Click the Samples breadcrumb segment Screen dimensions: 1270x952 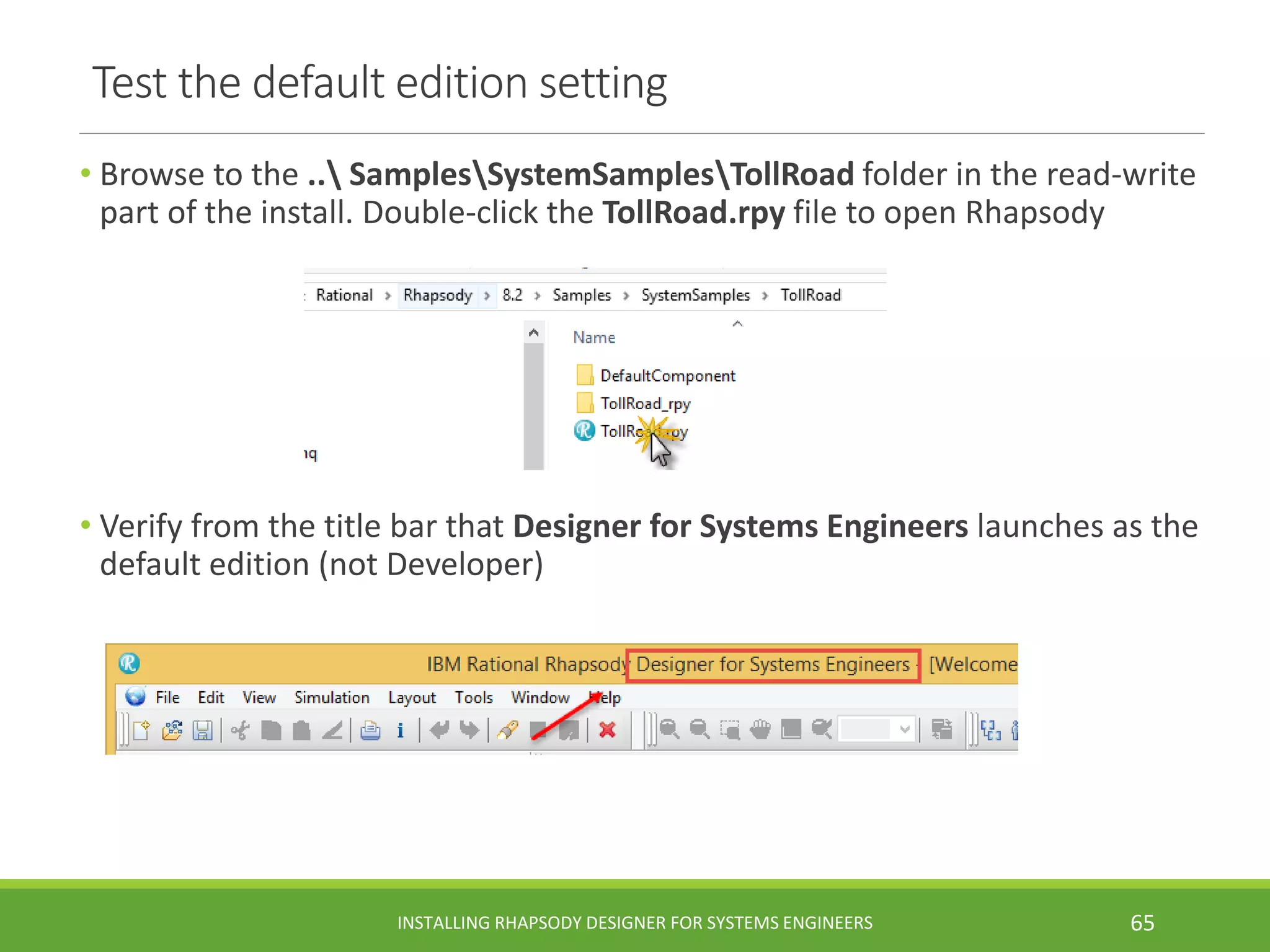(582, 296)
